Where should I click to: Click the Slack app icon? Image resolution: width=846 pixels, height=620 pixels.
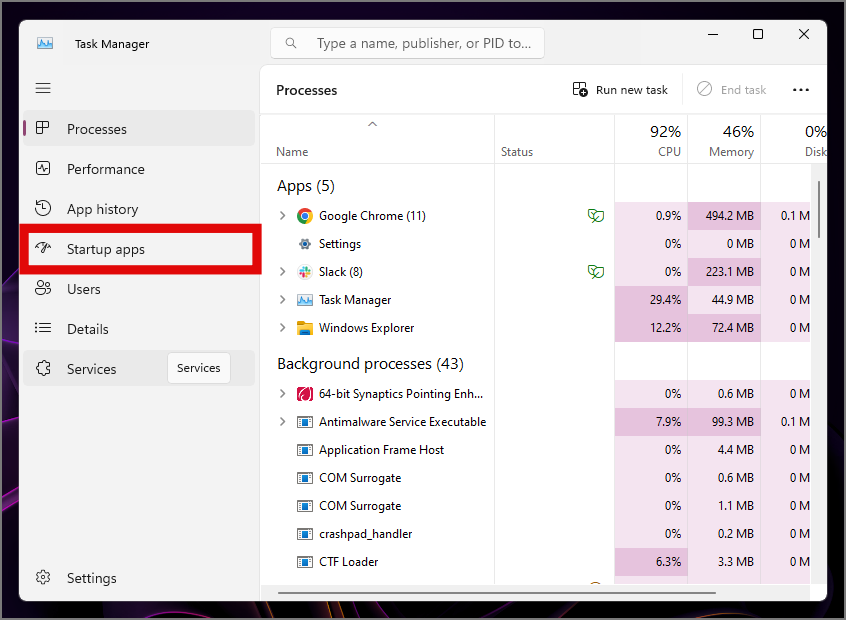305,272
